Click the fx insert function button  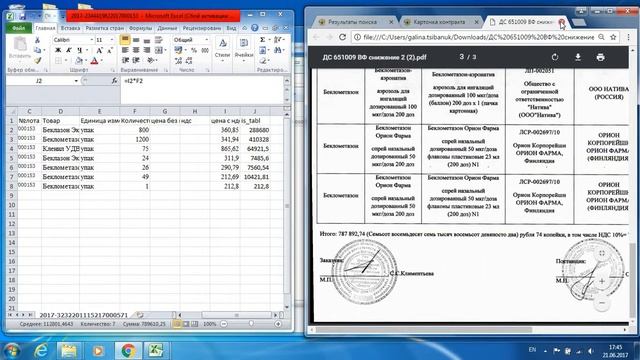(114, 81)
